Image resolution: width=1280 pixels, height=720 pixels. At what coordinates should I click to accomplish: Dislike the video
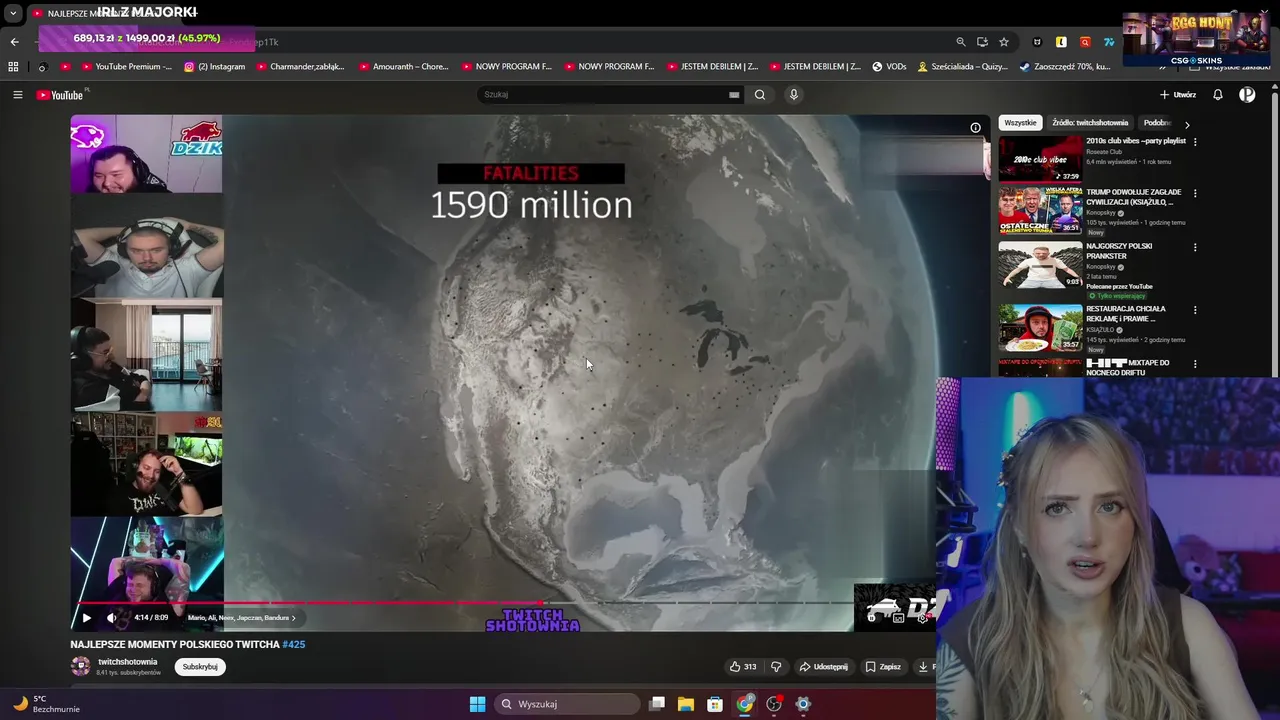pyautogui.click(x=776, y=667)
